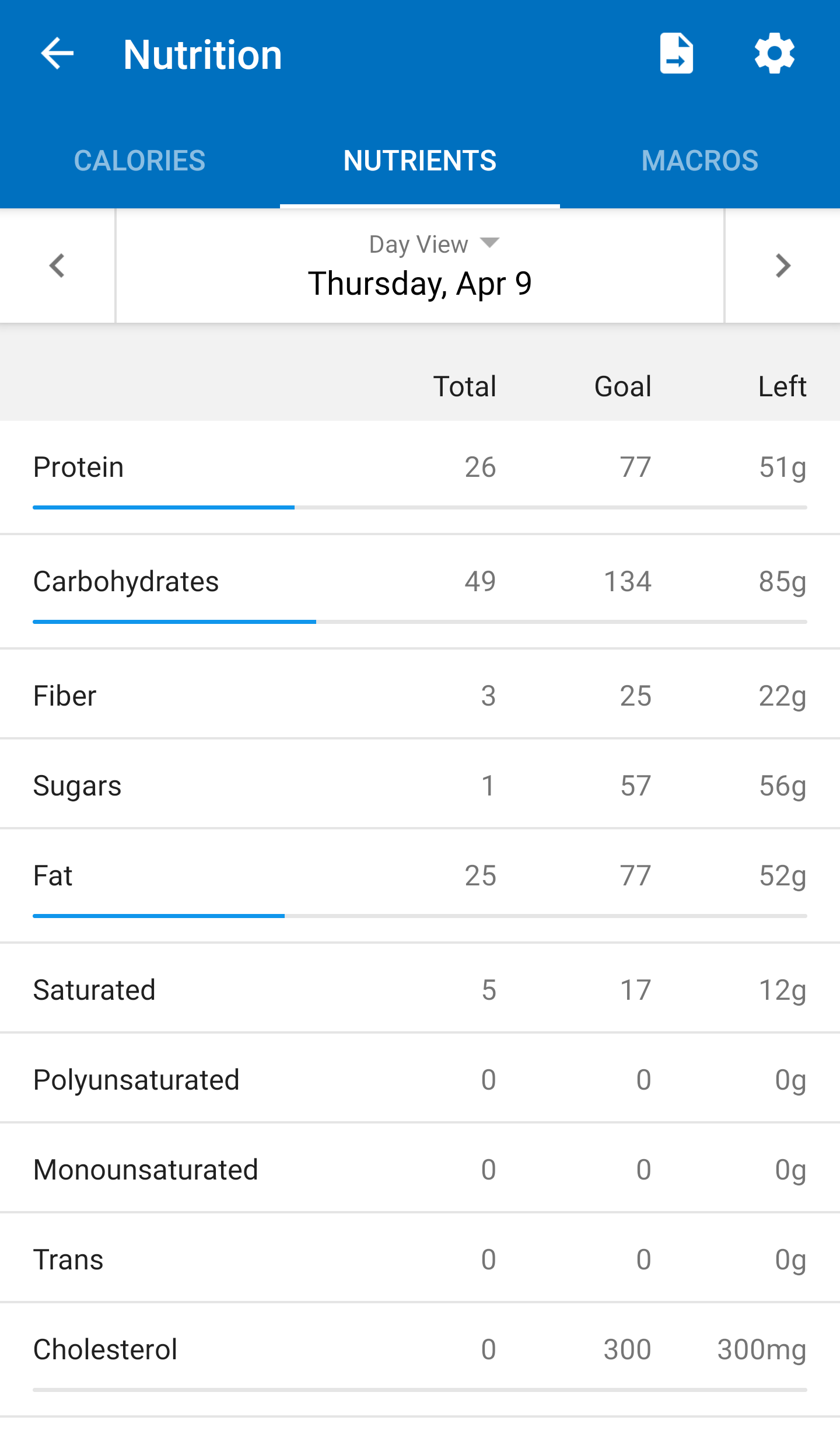
Task: Open nutrition settings gear
Action: point(774,54)
